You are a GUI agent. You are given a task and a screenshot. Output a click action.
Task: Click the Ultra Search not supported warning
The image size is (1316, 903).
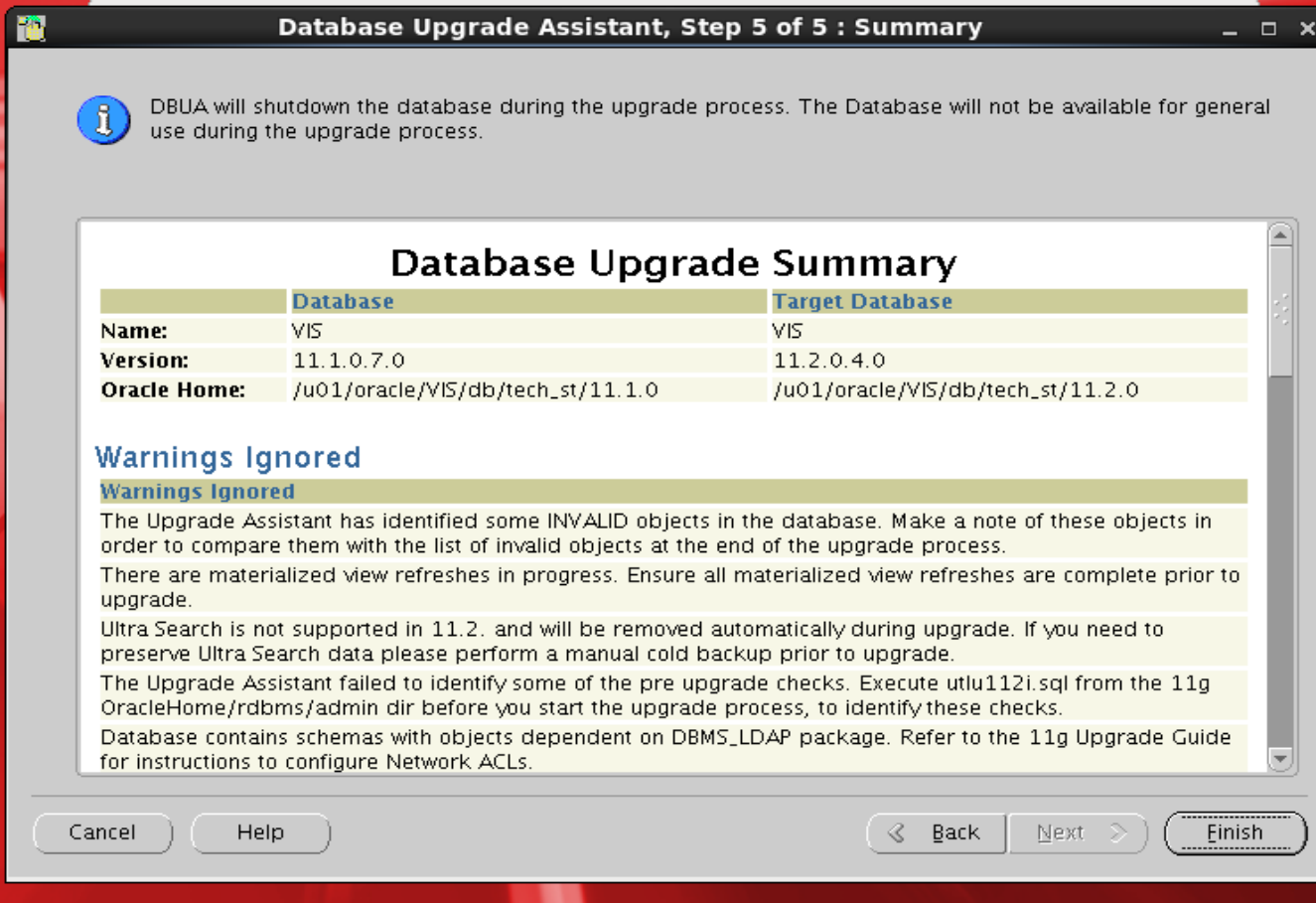click(x=632, y=641)
